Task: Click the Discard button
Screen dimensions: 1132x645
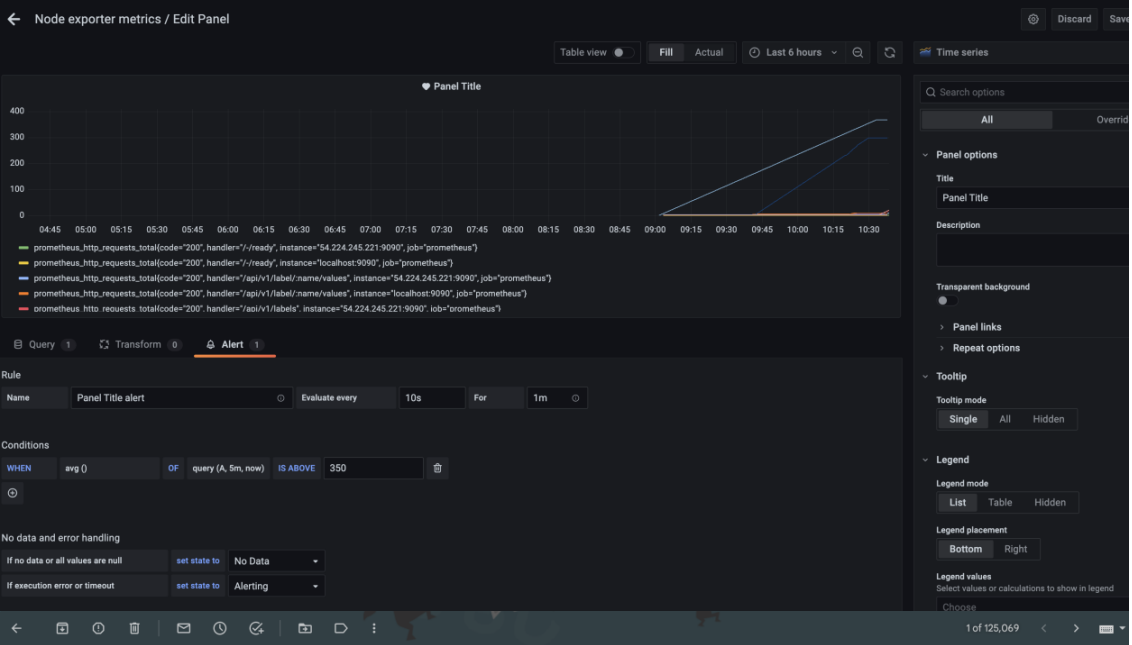Action: (1074, 19)
